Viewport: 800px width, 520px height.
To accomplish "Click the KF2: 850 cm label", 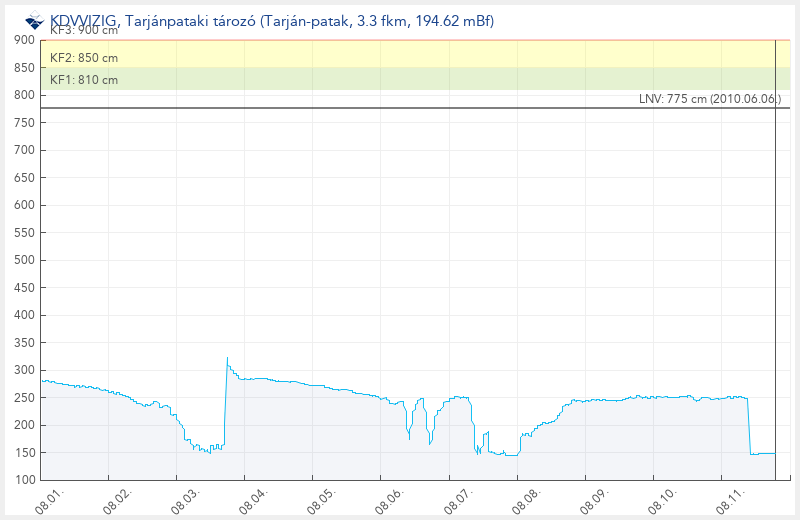I will tap(84, 58).
